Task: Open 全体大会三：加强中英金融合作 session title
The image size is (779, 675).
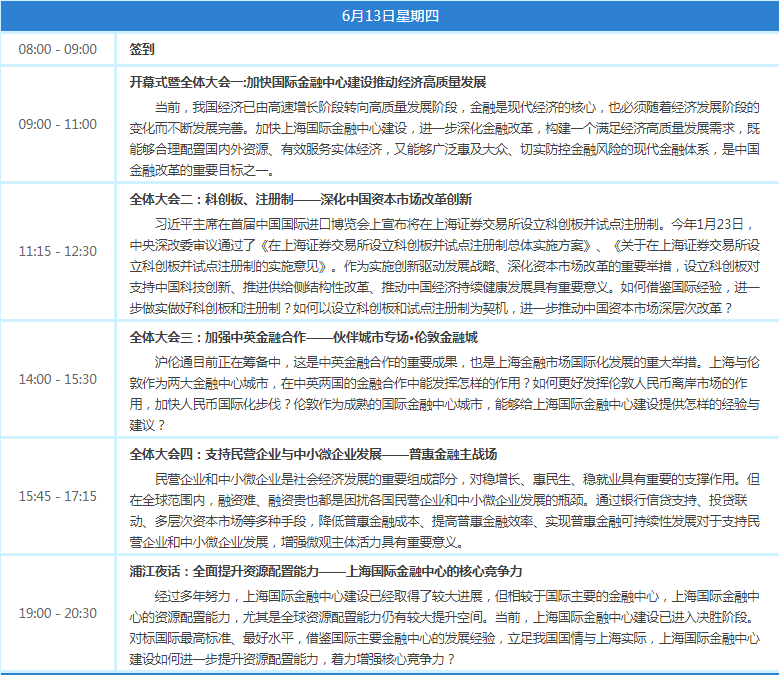Action: coord(304,337)
